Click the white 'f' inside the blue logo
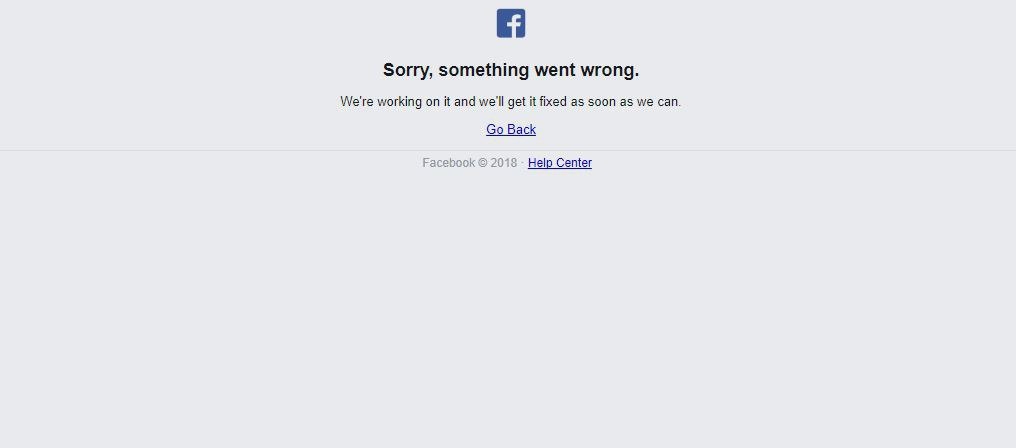 click(x=514, y=25)
